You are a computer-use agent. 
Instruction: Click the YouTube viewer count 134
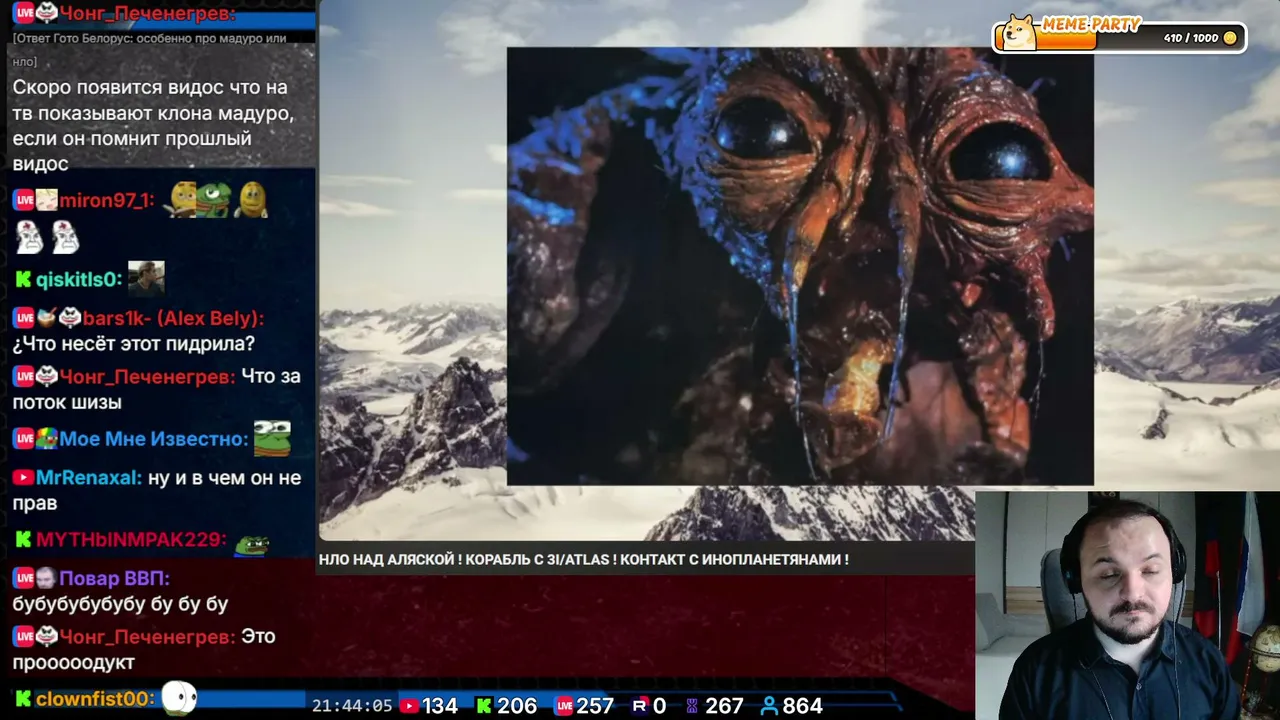coord(440,706)
